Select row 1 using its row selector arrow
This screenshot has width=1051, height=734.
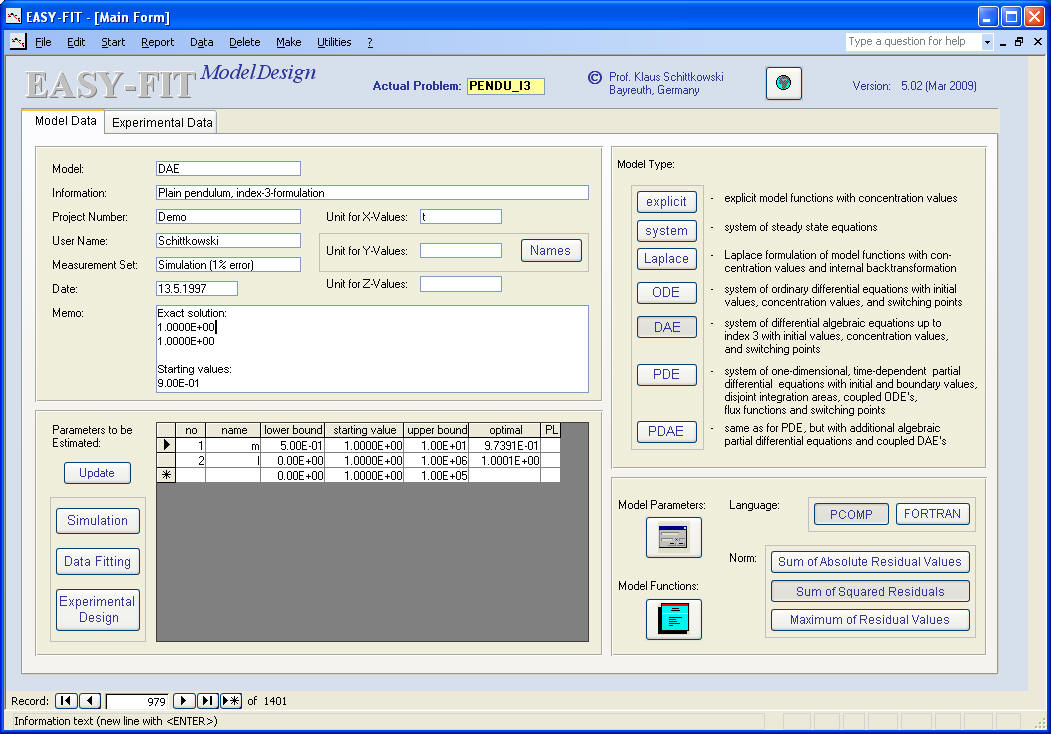[x=166, y=445]
